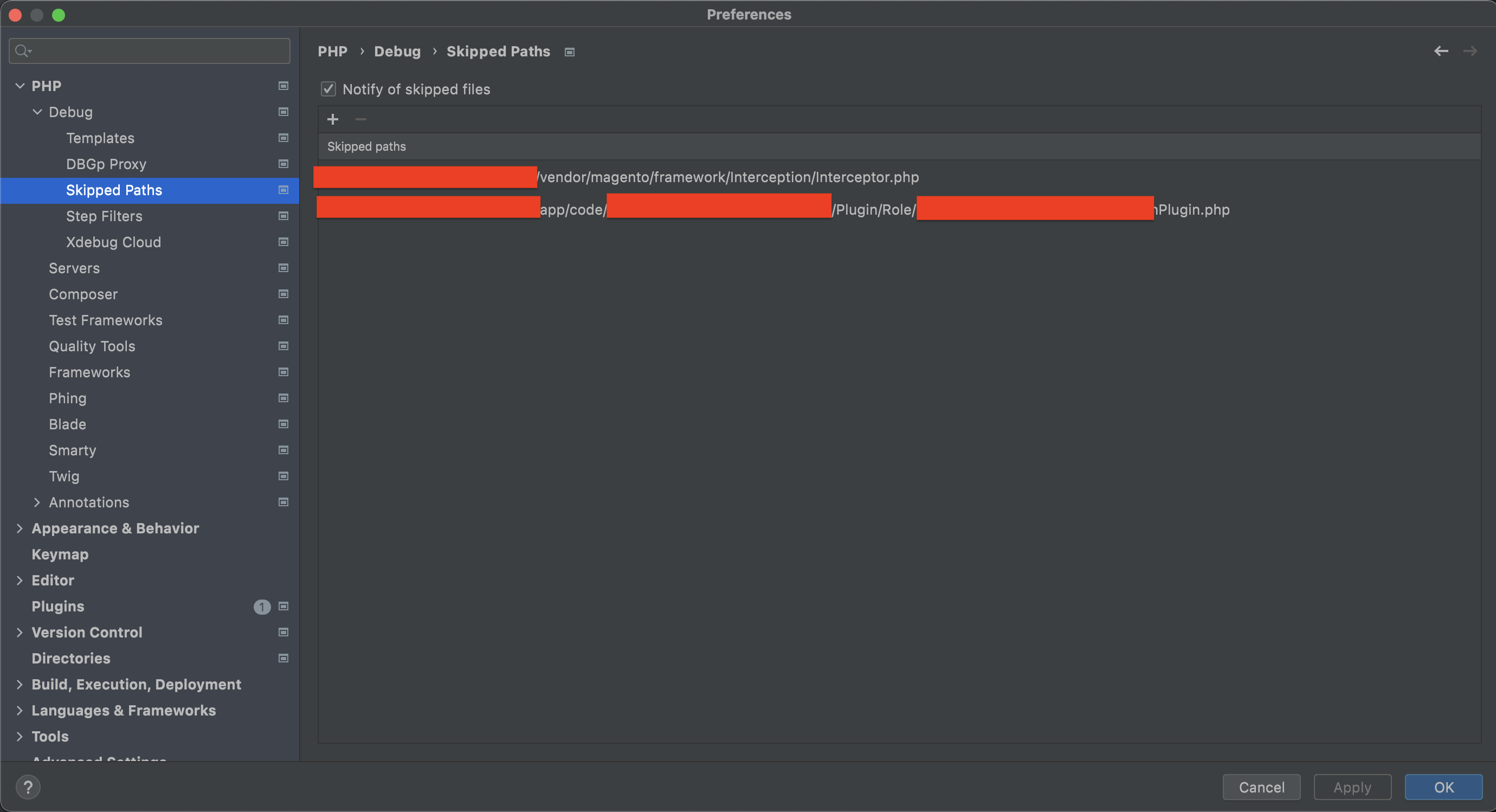Collapse the Debug subtree
The height and width of the screenshot is (812, 1496).
(37, 112)
